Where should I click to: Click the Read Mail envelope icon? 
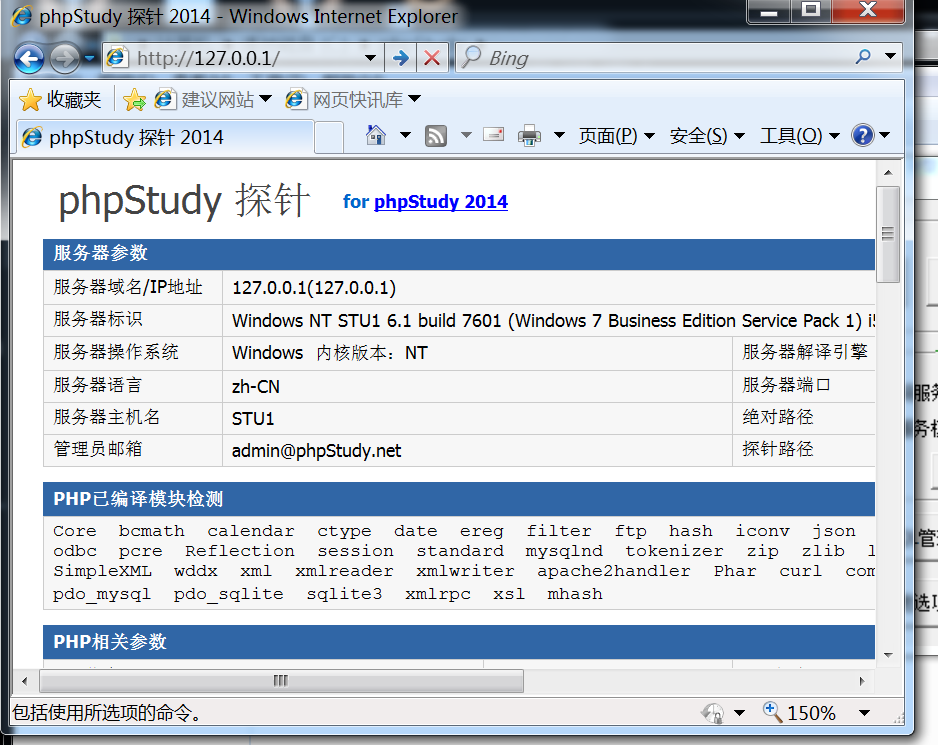(x=494, y=135)
